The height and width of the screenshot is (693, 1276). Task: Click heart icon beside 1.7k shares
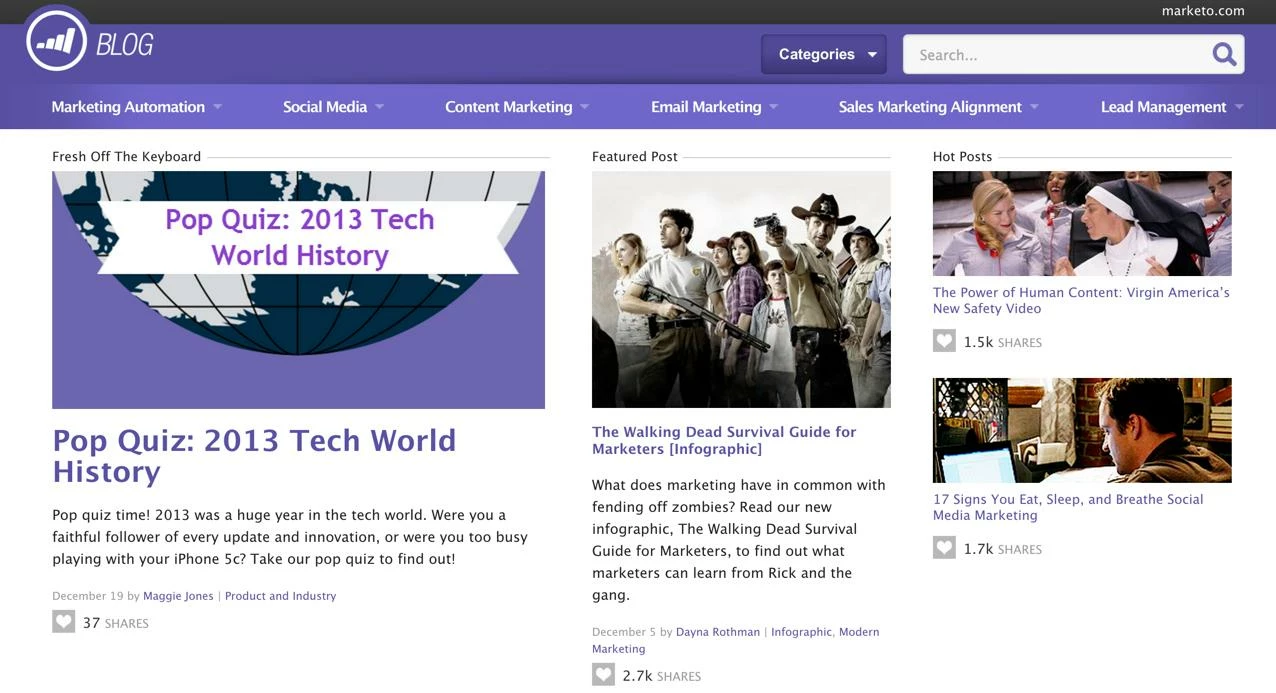[944, 548]
